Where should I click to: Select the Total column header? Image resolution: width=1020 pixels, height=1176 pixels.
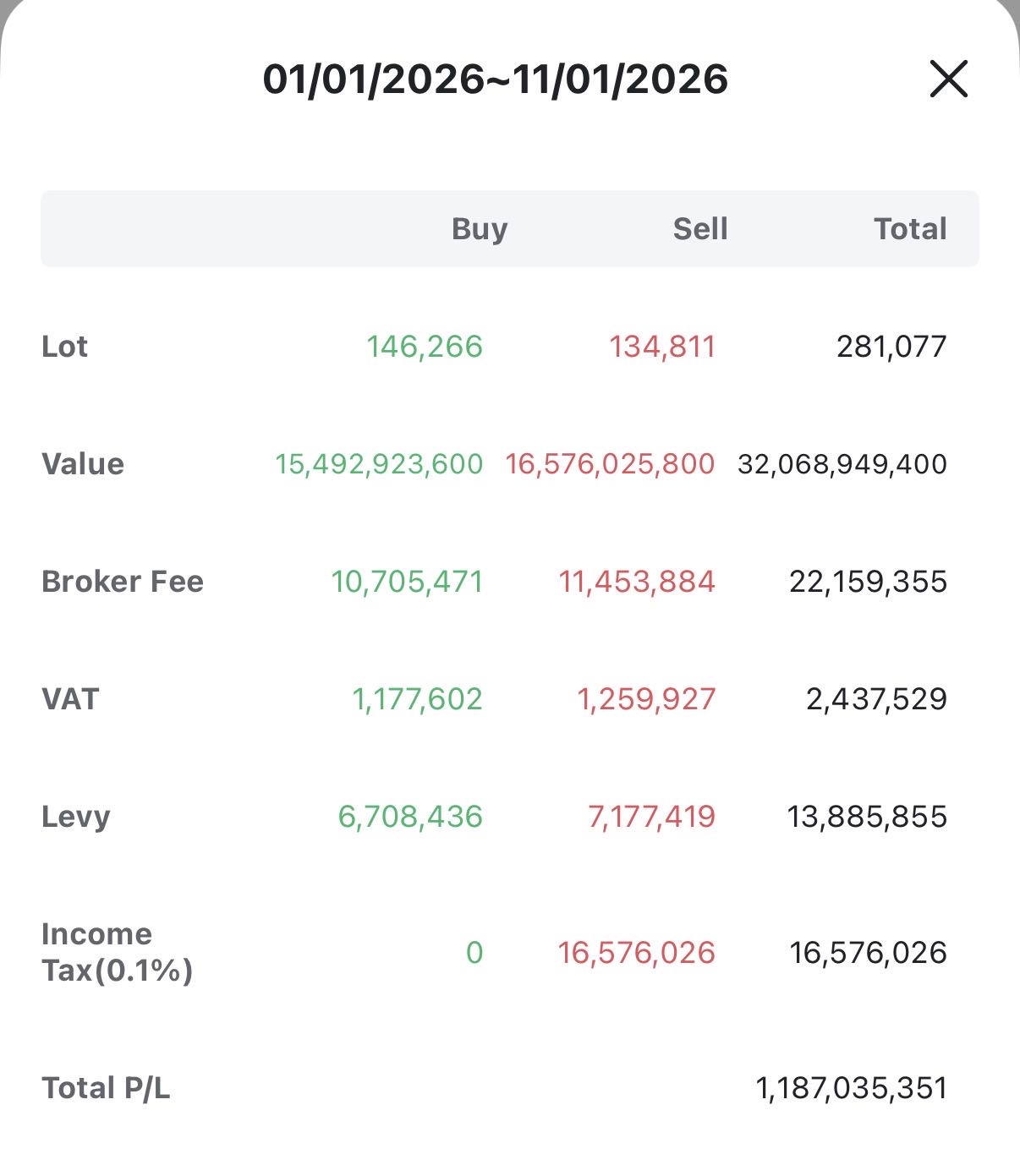(x=910, y=229)
